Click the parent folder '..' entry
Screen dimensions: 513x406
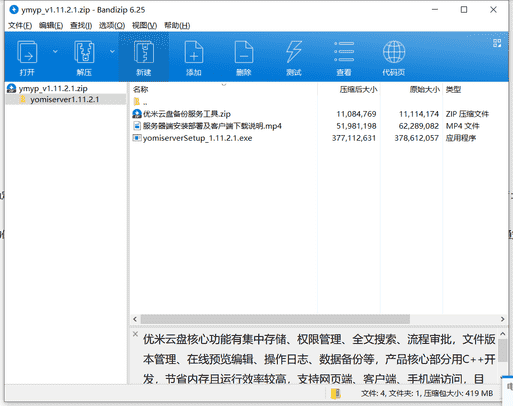(x=145, y=102)
